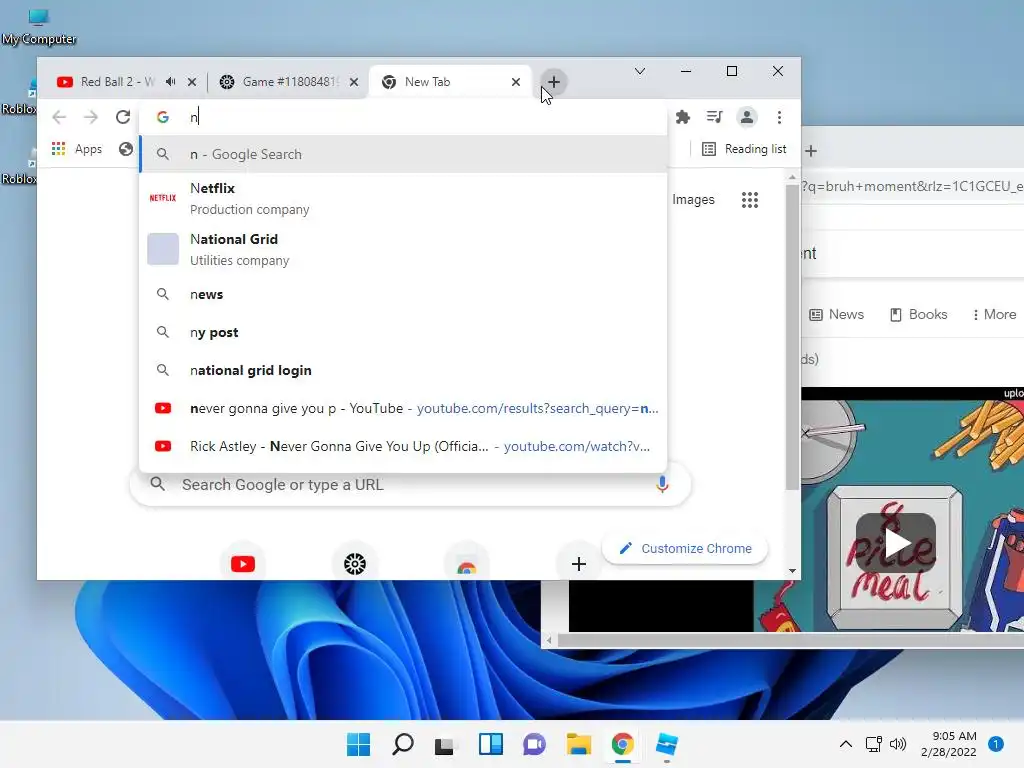The height and width of the screenshot is (768, 1024).
Task: Play the Spice Meal video thumbnail
Action: pos(896,543)
